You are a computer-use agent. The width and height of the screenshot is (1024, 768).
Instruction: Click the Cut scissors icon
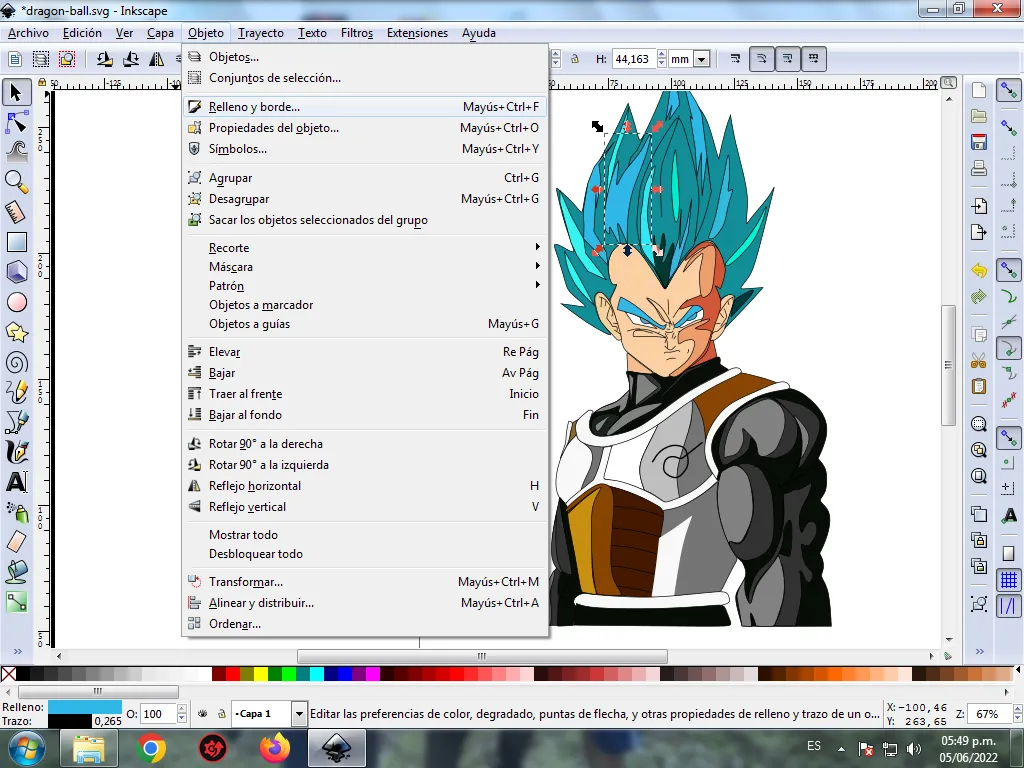pos(978,360)
